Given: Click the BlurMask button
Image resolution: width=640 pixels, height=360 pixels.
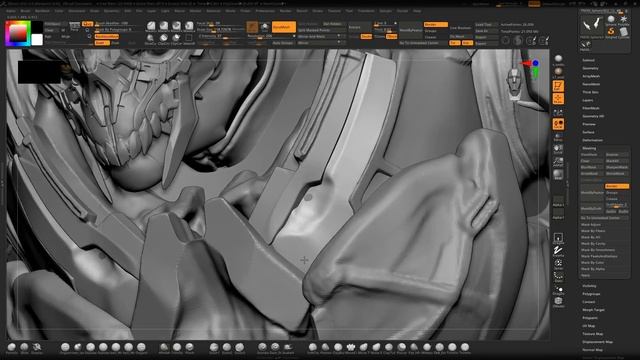Looking at the screenshot, I should (592, 167).
